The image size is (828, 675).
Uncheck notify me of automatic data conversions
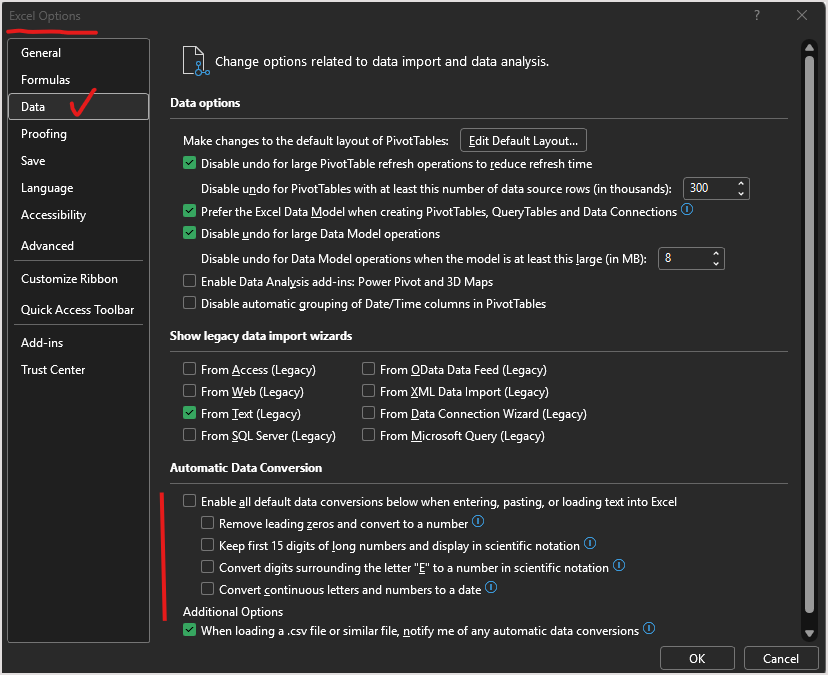tap(190, 630)
